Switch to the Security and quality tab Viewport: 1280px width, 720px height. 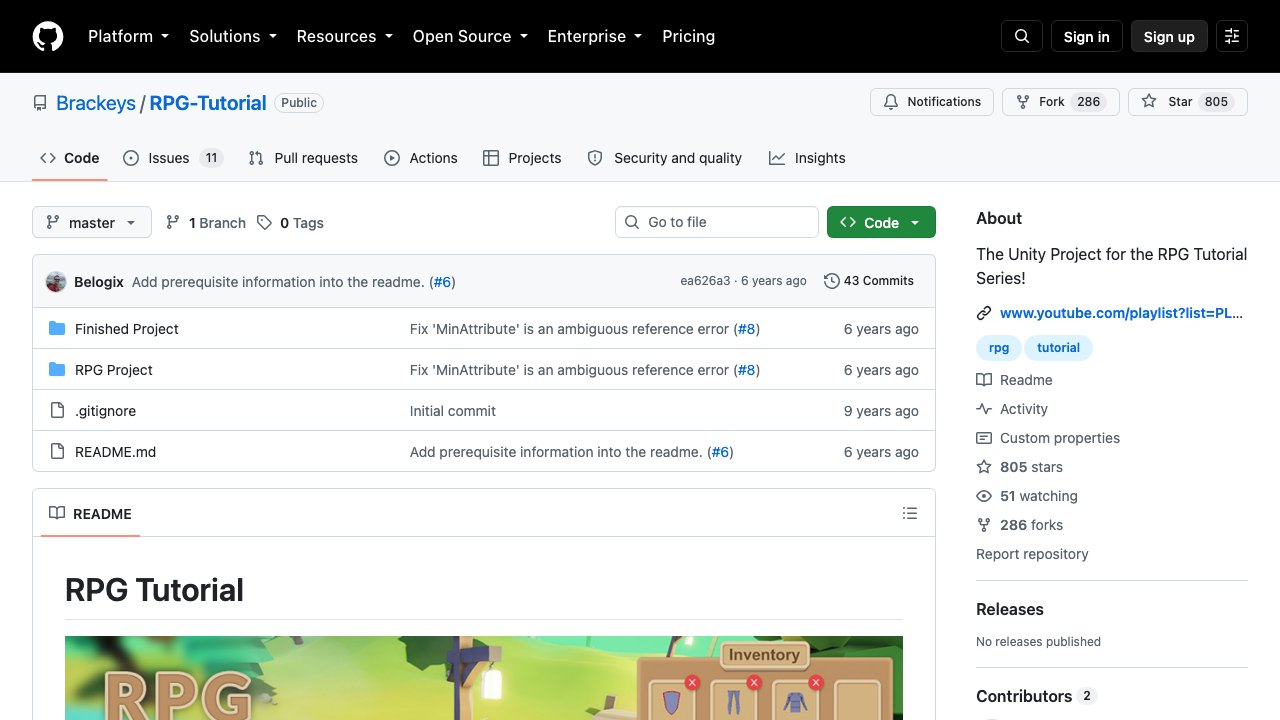[665, 158]
